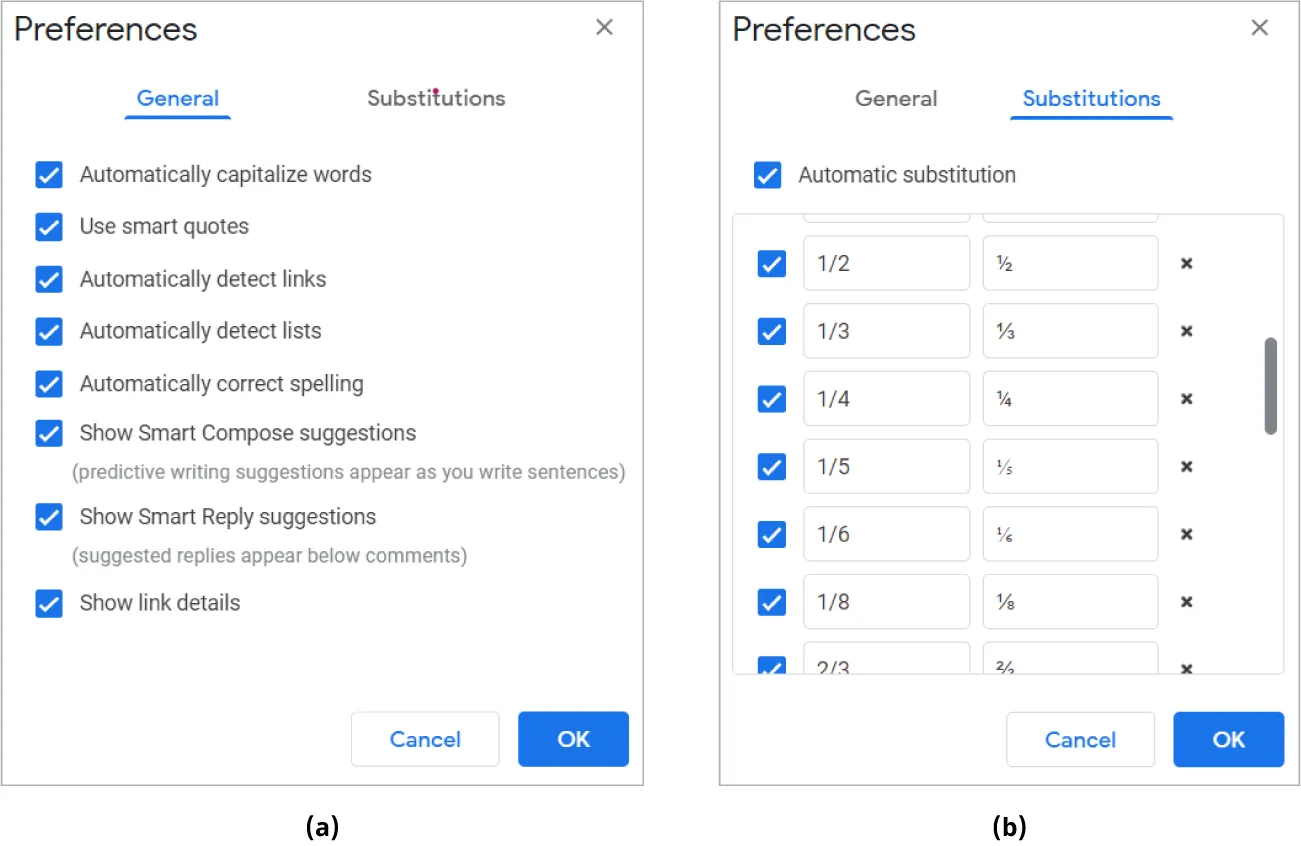The height and width of the screenshot is (846, 1301).
Task: Remove the 1/2 substitution entry
Action: pyautogui.click(x=1186, y=263)
